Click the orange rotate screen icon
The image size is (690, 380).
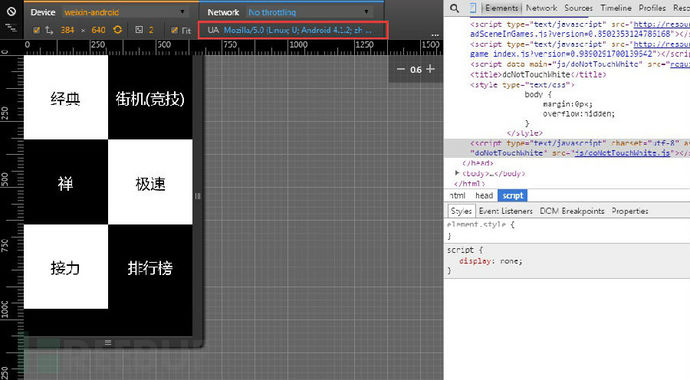[x=117, y=30]
